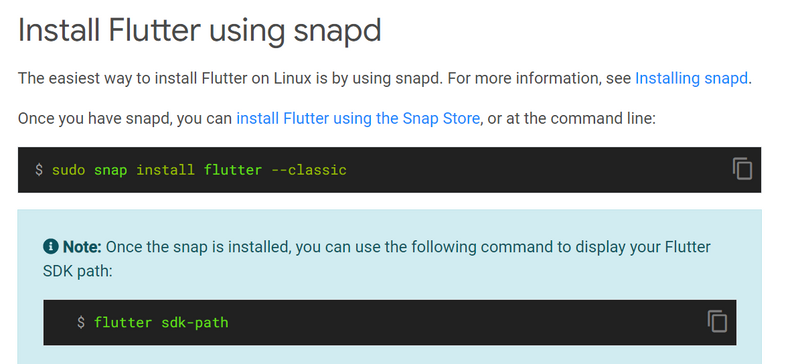Click the word snap in the install command
The height and width of the screenshot is (364, 800).
110,169
